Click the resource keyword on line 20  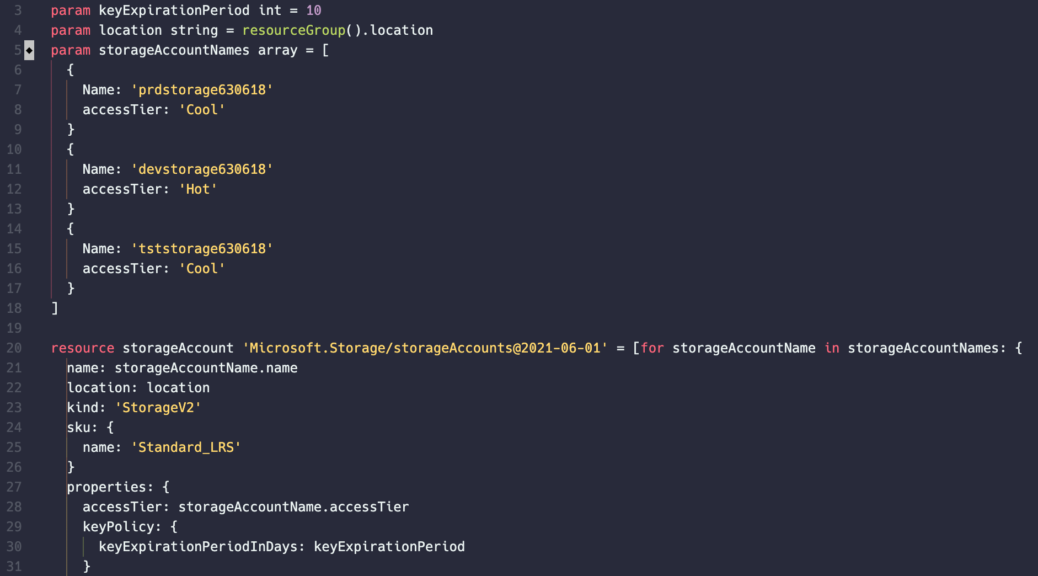click(83, 348)
